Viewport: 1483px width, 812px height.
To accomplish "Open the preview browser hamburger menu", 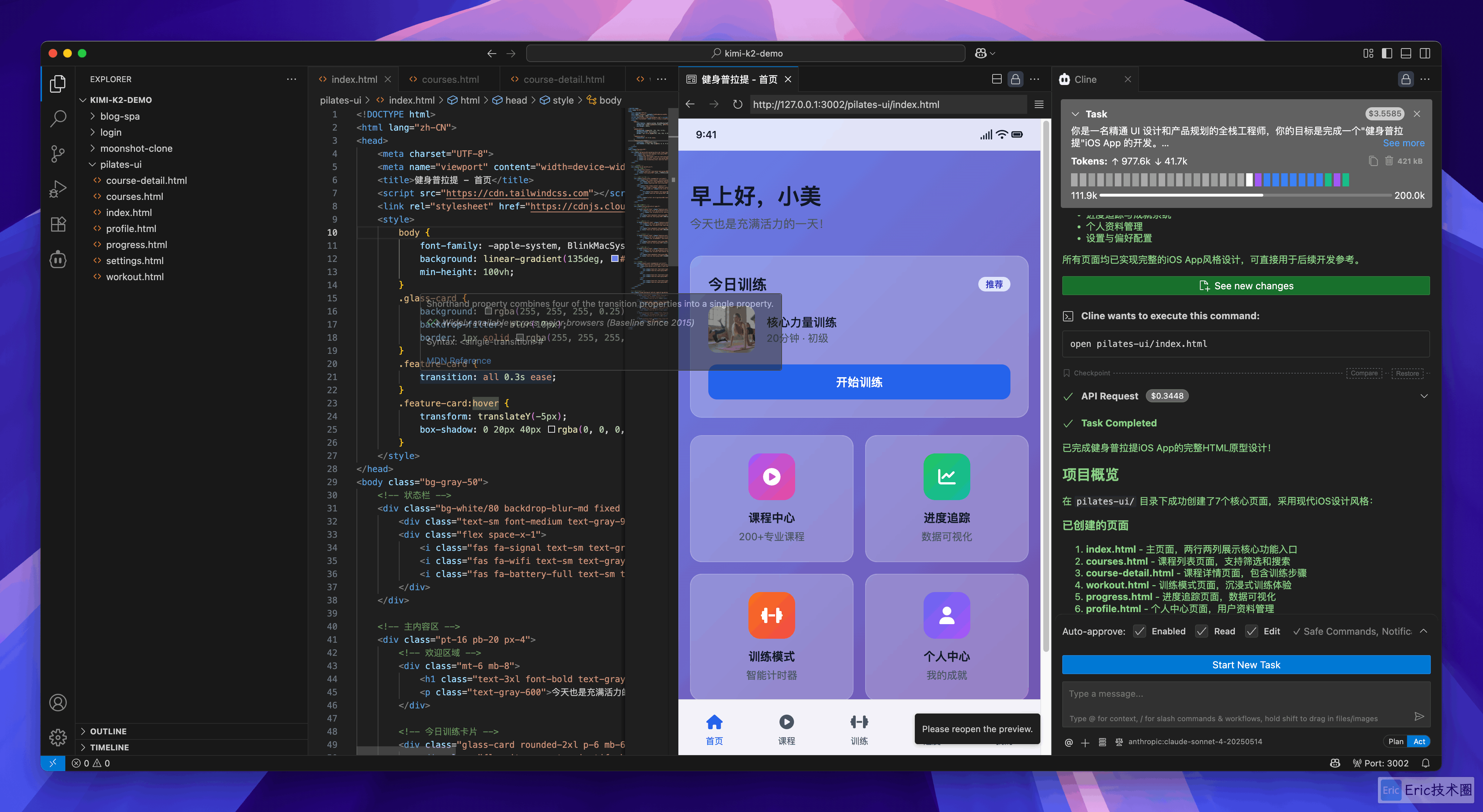I will (1039, 104).
